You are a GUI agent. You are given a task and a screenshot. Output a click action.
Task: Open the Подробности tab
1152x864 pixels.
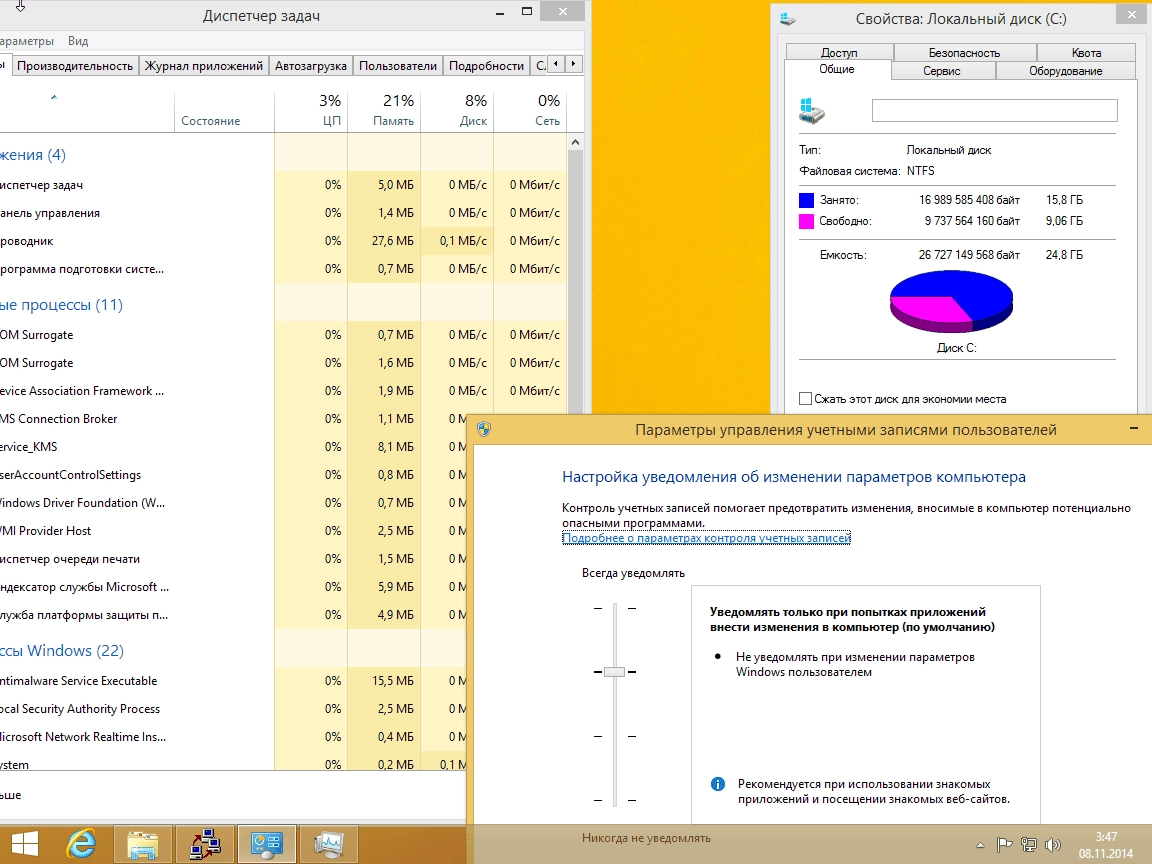tap(486, 65)
